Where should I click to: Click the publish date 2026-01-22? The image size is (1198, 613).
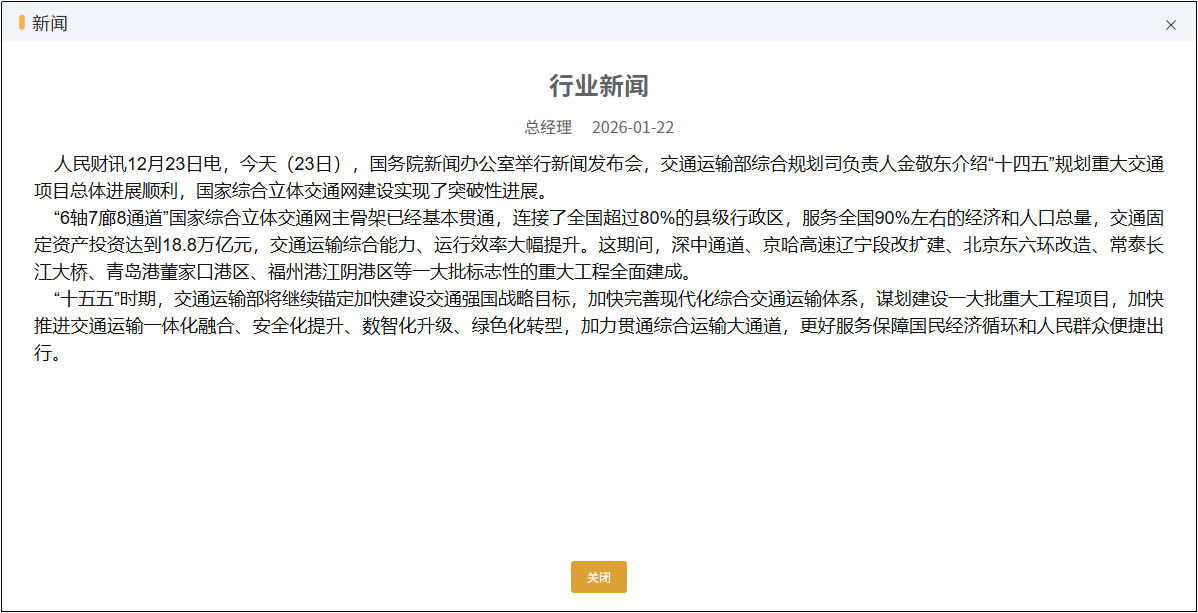632,128
